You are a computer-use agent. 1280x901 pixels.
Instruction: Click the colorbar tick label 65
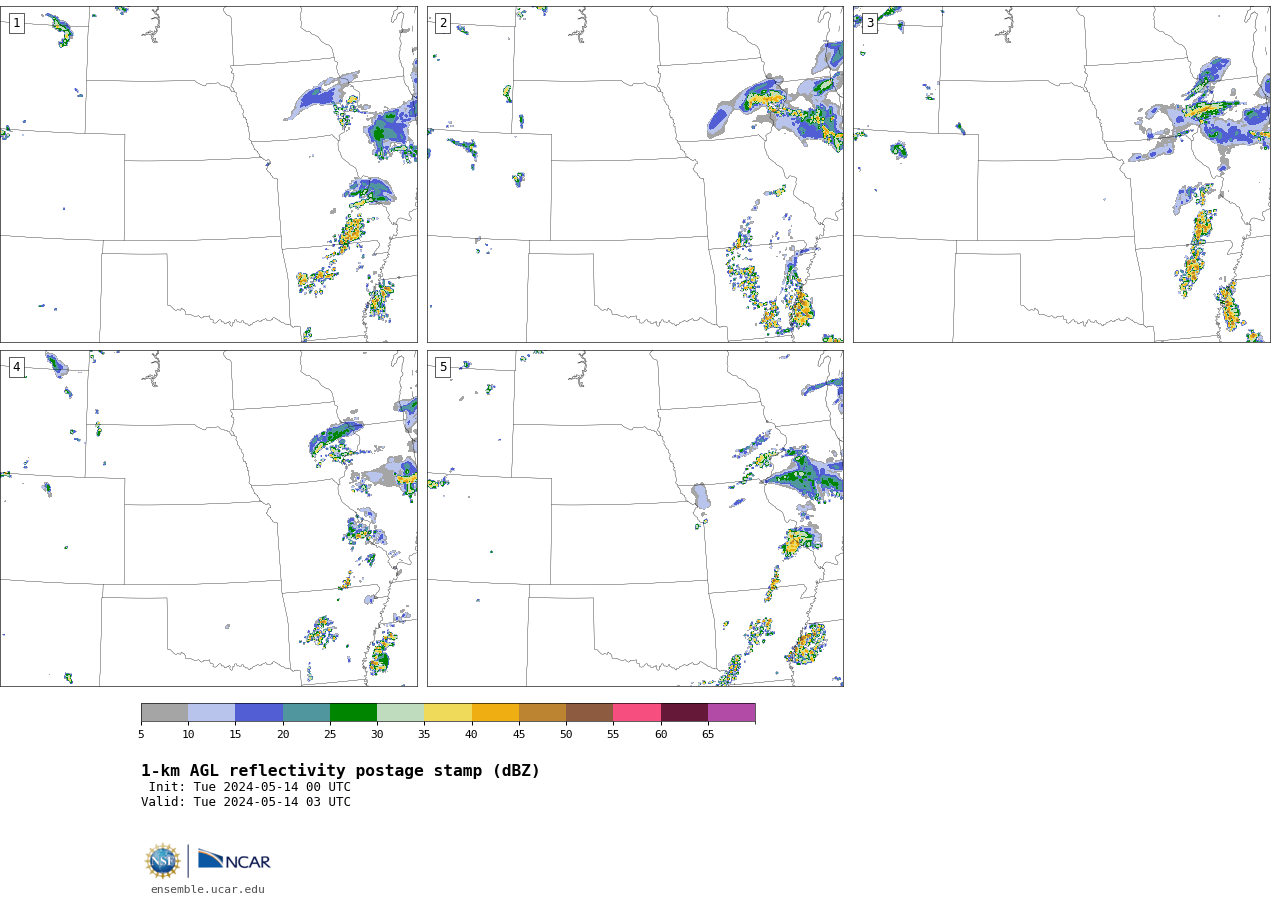click(x=708, y=735)
